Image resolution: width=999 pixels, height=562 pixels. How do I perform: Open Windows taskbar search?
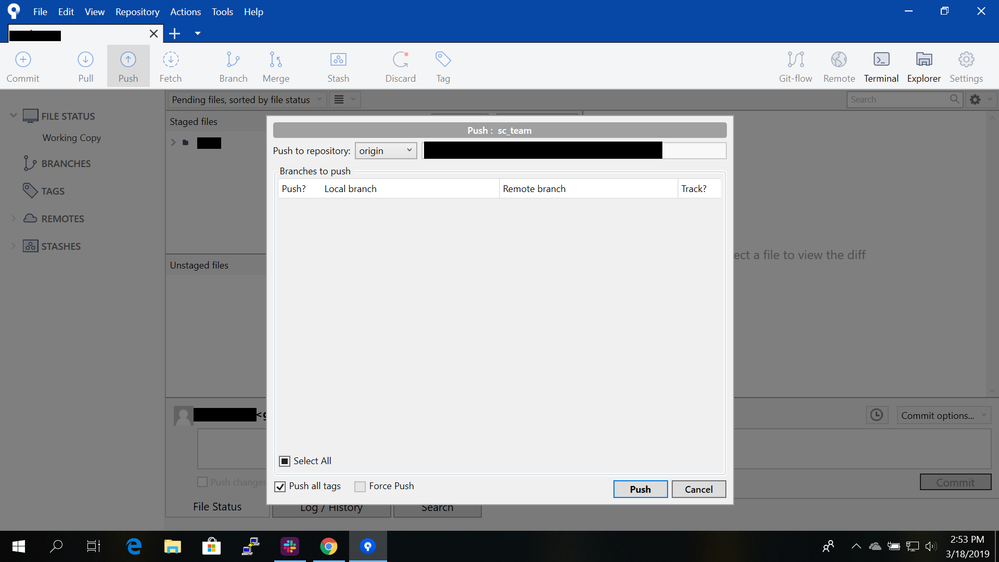click(x=56, y=546)
